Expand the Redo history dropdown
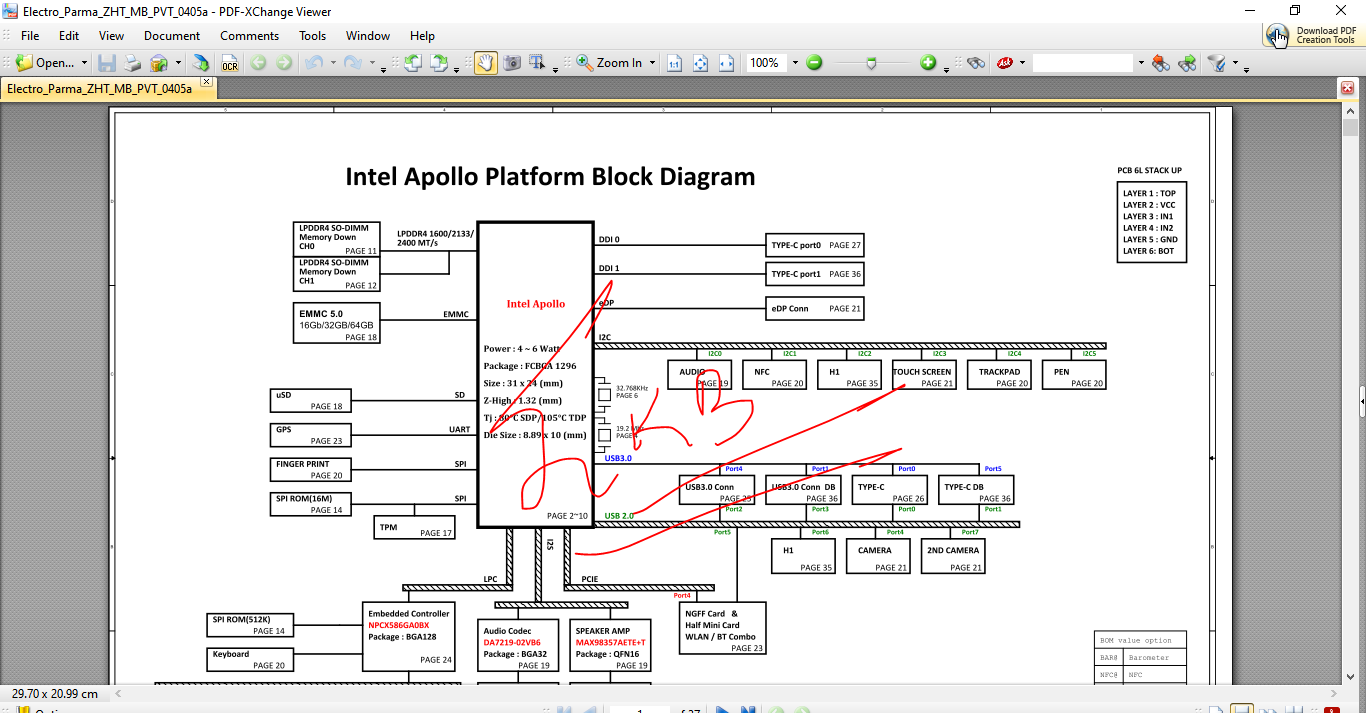 tap(371, 62)
